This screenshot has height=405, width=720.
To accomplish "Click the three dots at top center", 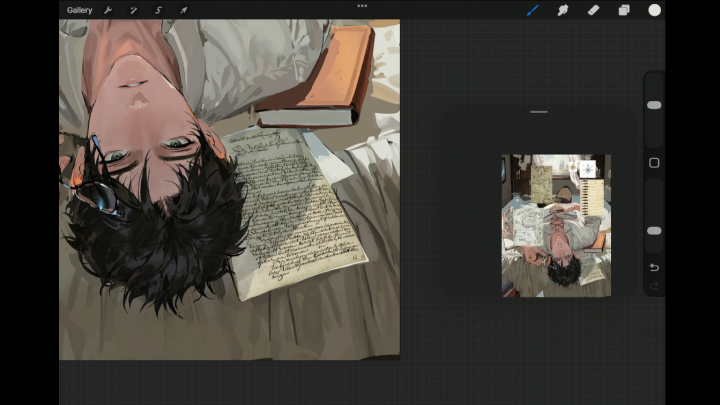I will pyautogui.click(x=362, y=6).
